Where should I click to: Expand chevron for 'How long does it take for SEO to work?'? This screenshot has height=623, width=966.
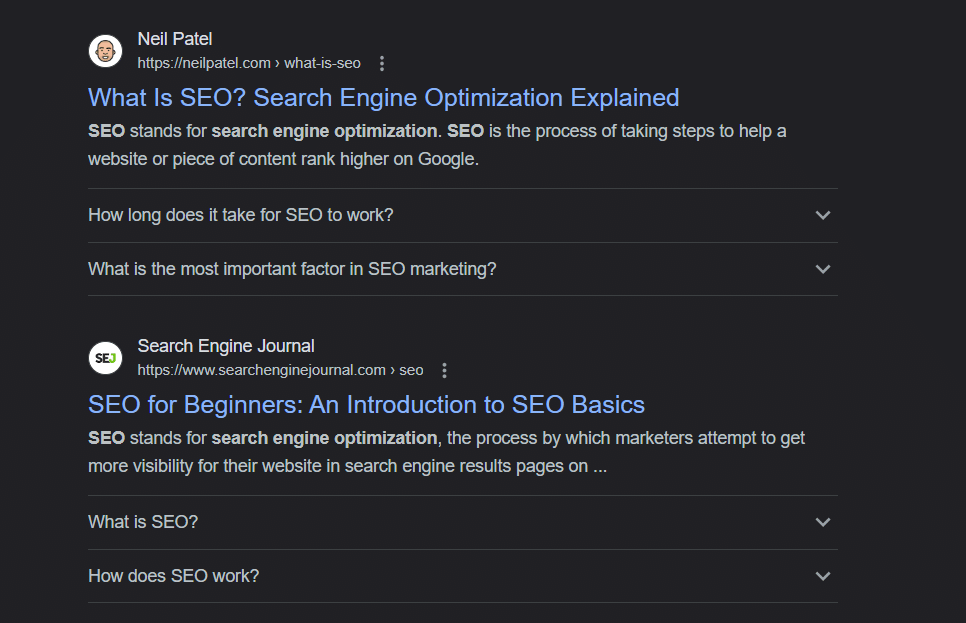pyautogui.click(x=822, y=215)
